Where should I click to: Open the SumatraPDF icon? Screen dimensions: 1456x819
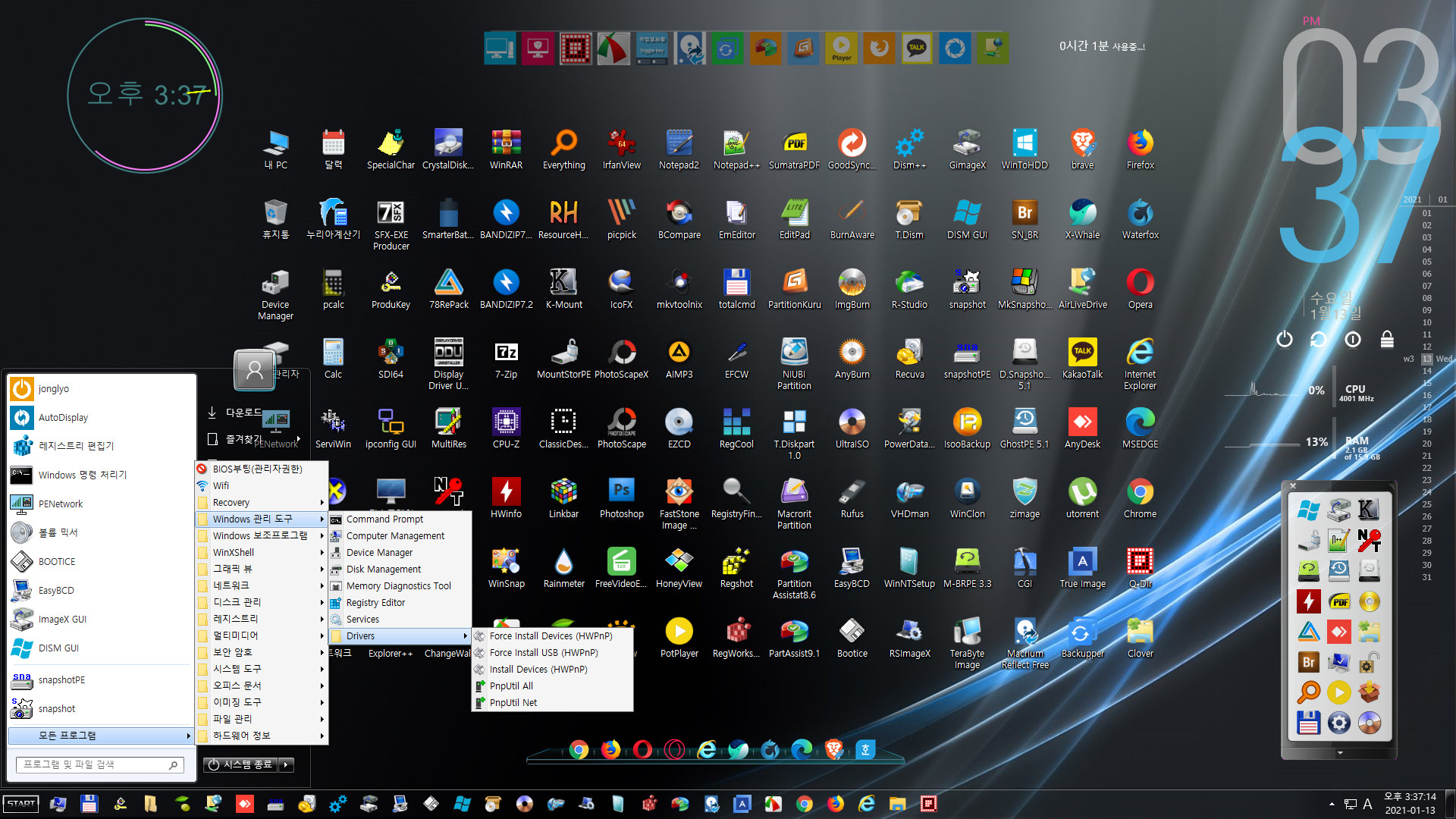(794, 149)
